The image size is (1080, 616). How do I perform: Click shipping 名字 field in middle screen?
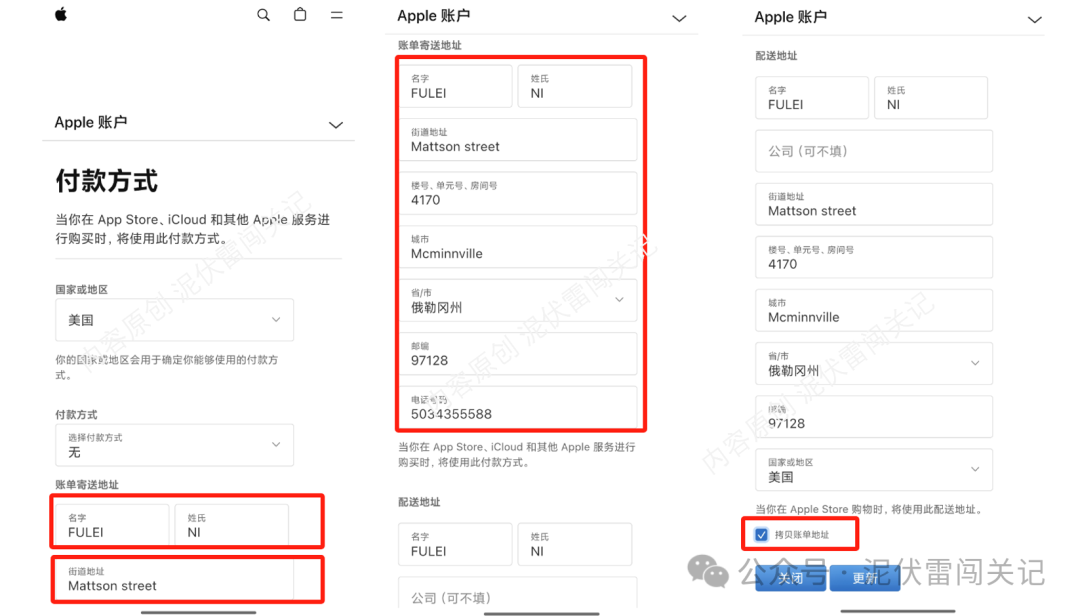[455, 544]
